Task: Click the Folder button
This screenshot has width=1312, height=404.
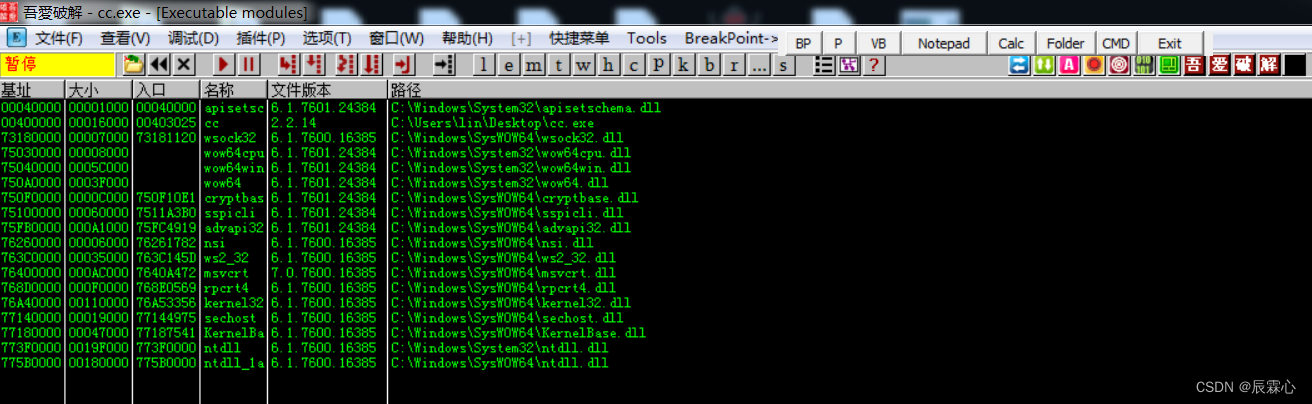Action: (x=1065, y=43)
